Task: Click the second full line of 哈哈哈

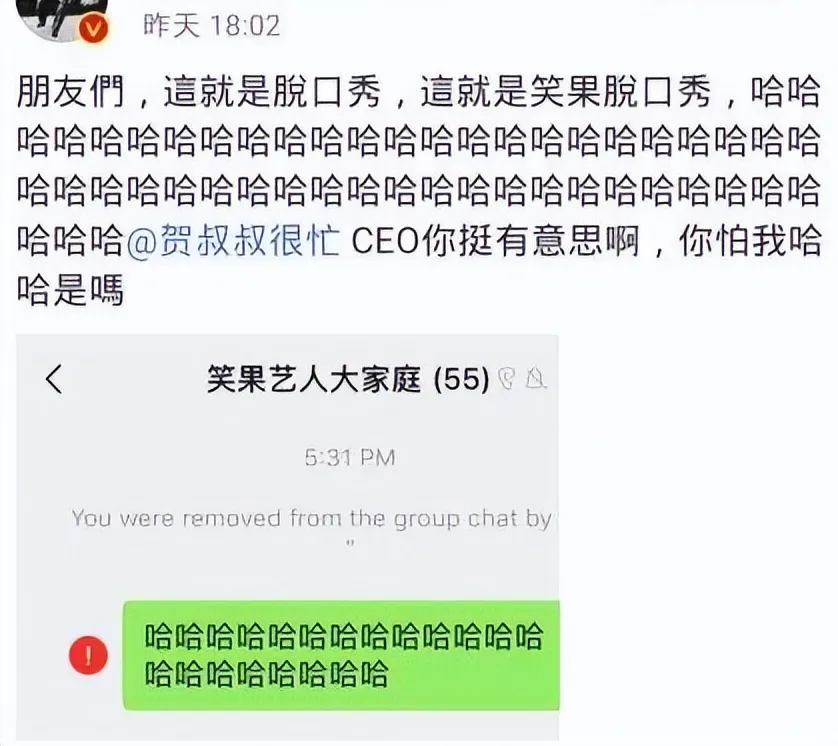Action: [419, 191]
